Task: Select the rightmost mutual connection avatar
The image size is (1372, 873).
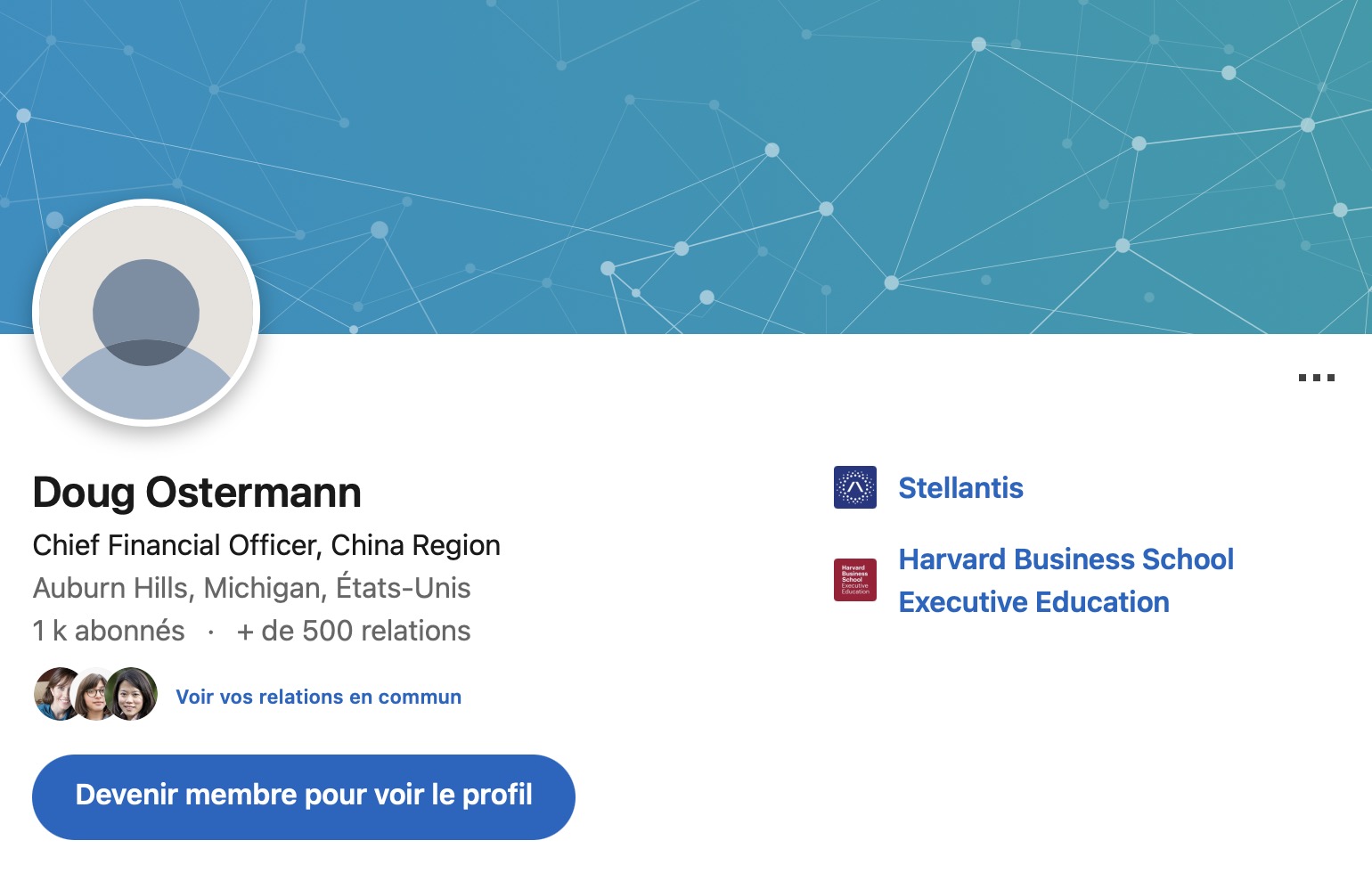Action: [x=133, y=694]
